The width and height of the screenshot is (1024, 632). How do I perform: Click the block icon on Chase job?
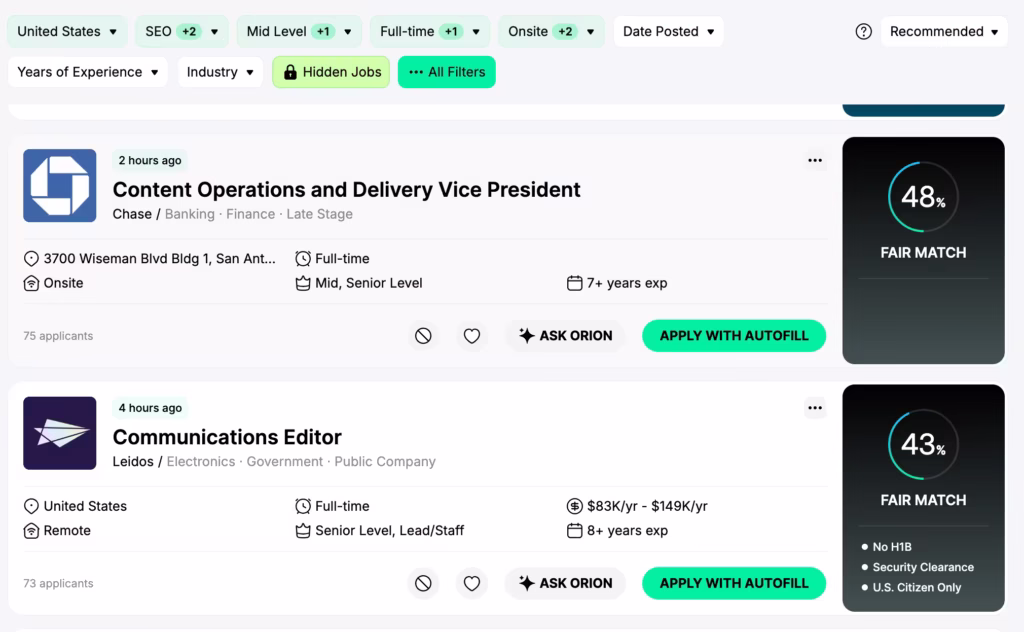tap(423, 336)
